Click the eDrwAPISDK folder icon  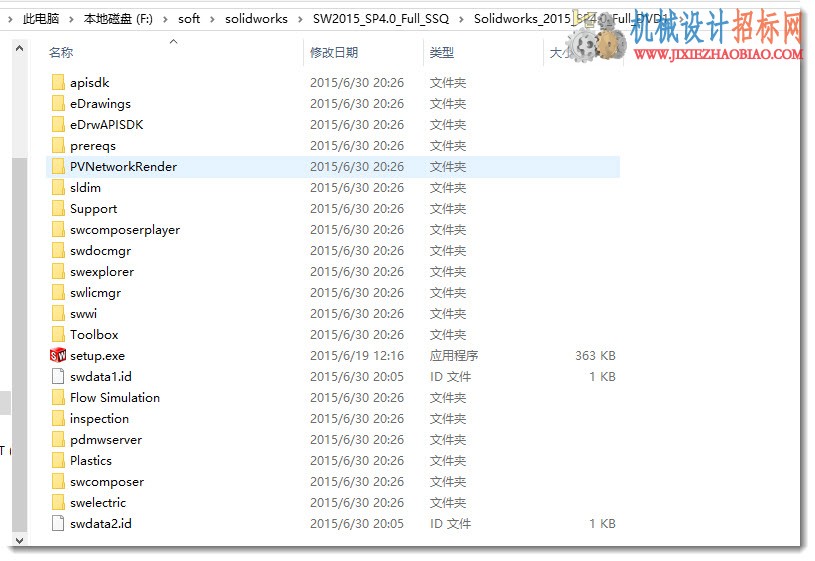tap(58, 124)
